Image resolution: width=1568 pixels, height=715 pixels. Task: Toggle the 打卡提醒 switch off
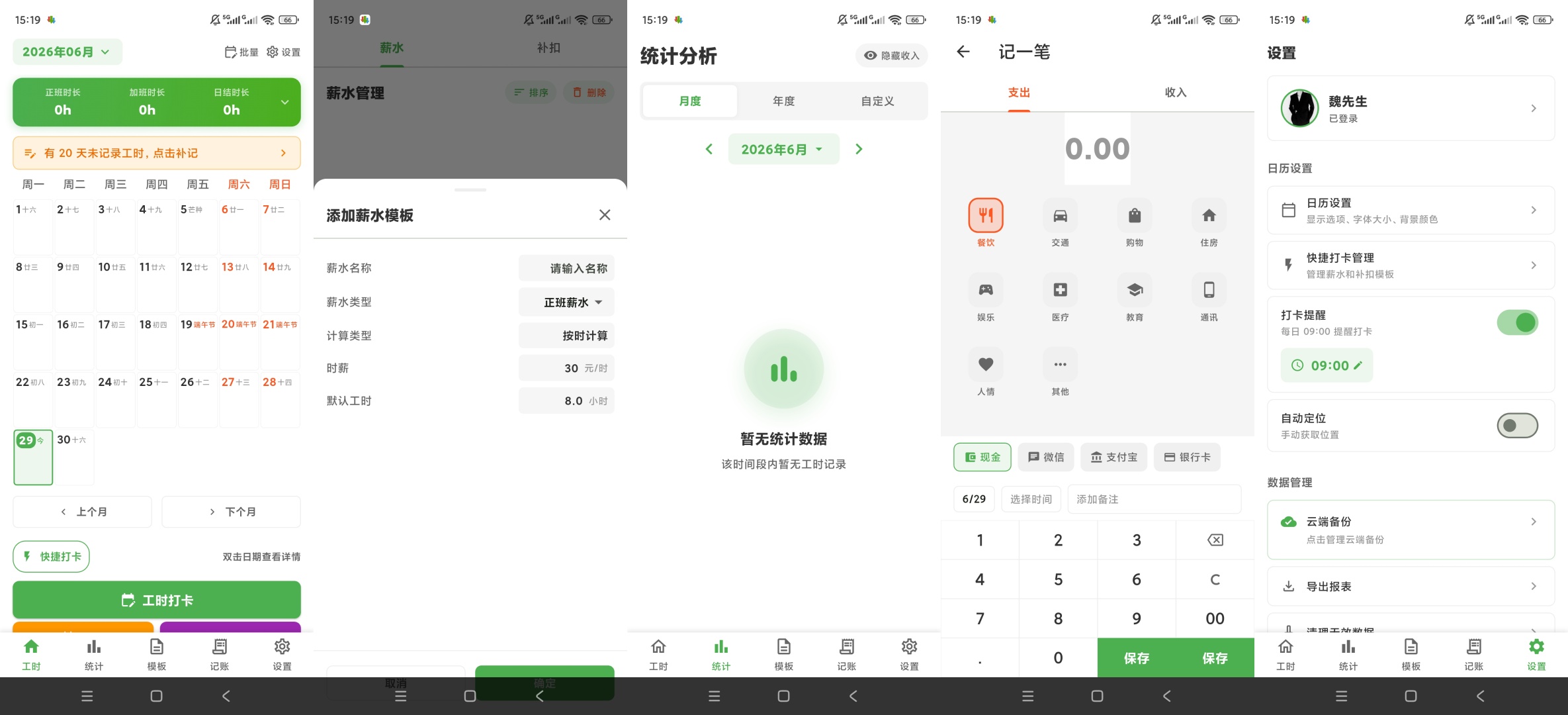1518,322
